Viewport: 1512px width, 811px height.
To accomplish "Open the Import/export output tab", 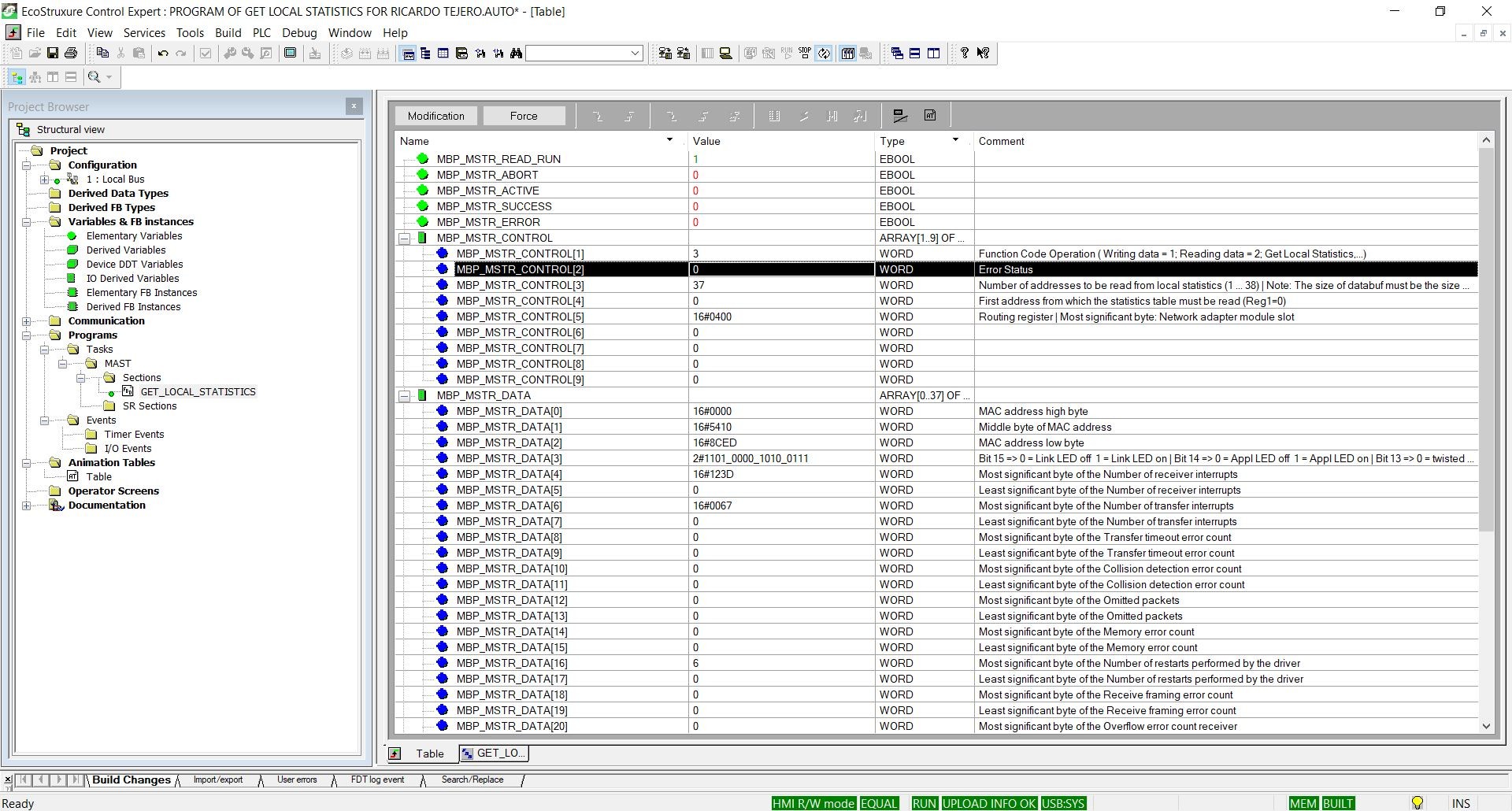I will pyautogui.click(x=218, y=780).
